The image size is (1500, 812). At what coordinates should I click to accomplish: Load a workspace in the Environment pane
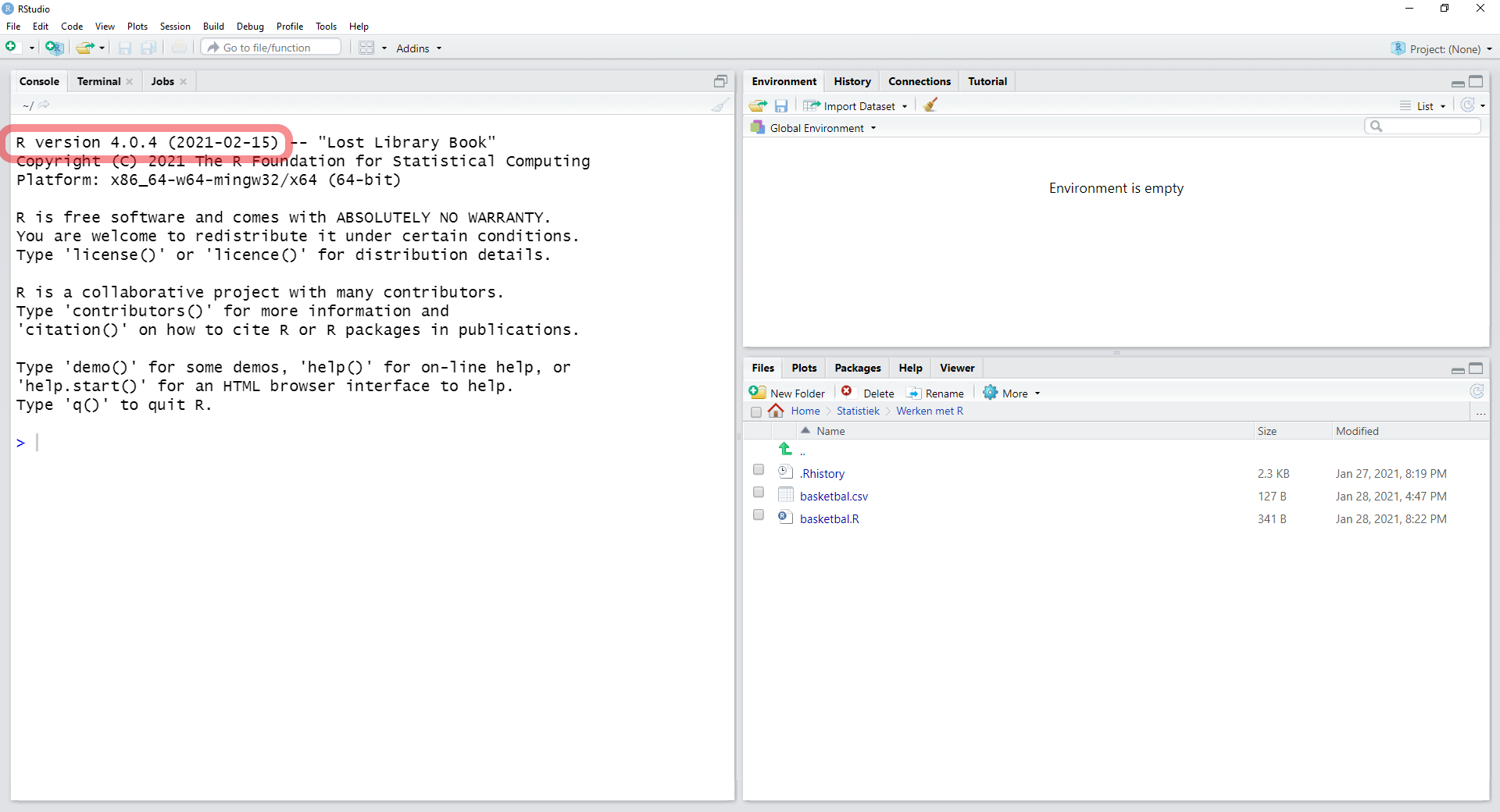point(756,105)
